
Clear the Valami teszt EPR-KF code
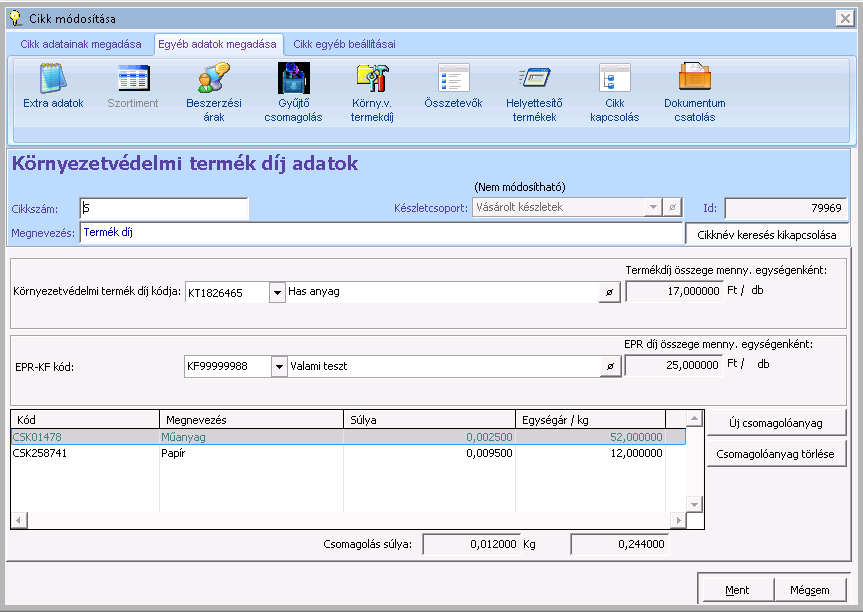(610, 367)
